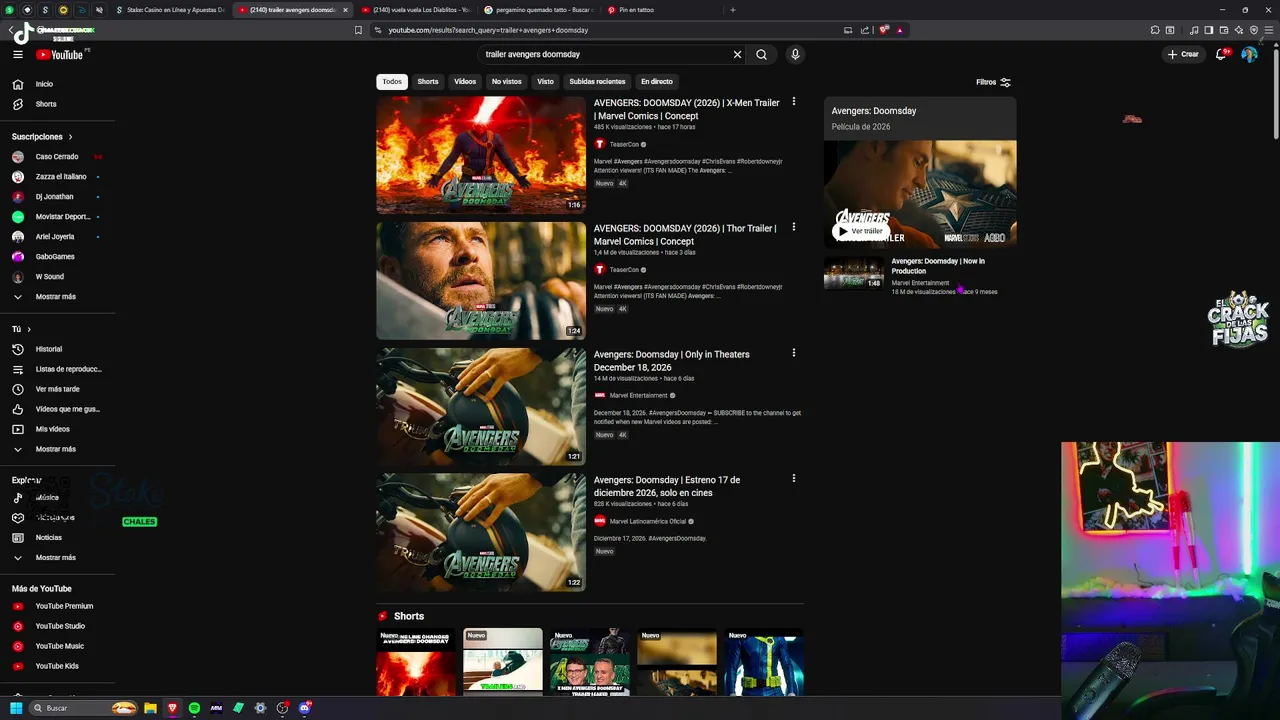Open Mis vídeos
This screenshot has height=720, width=1280.
[52, 429]
